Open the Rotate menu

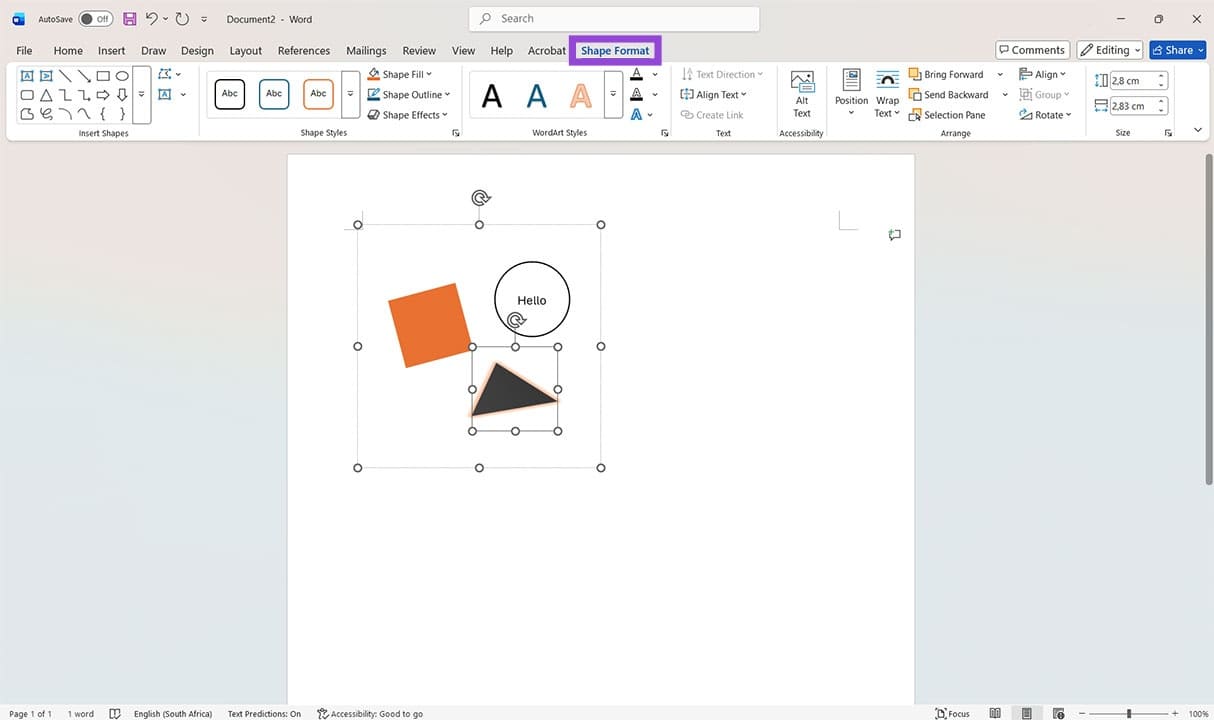point(1047,114)
